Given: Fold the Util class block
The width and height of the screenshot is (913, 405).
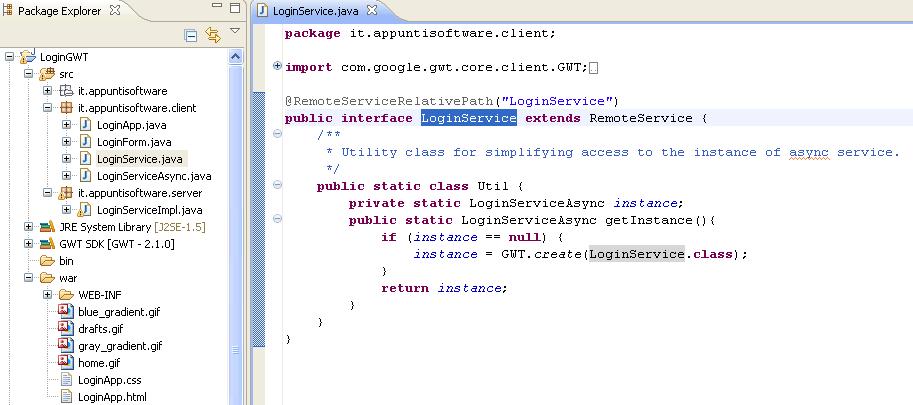Looking at the screenshot, I should click(277, 184).
